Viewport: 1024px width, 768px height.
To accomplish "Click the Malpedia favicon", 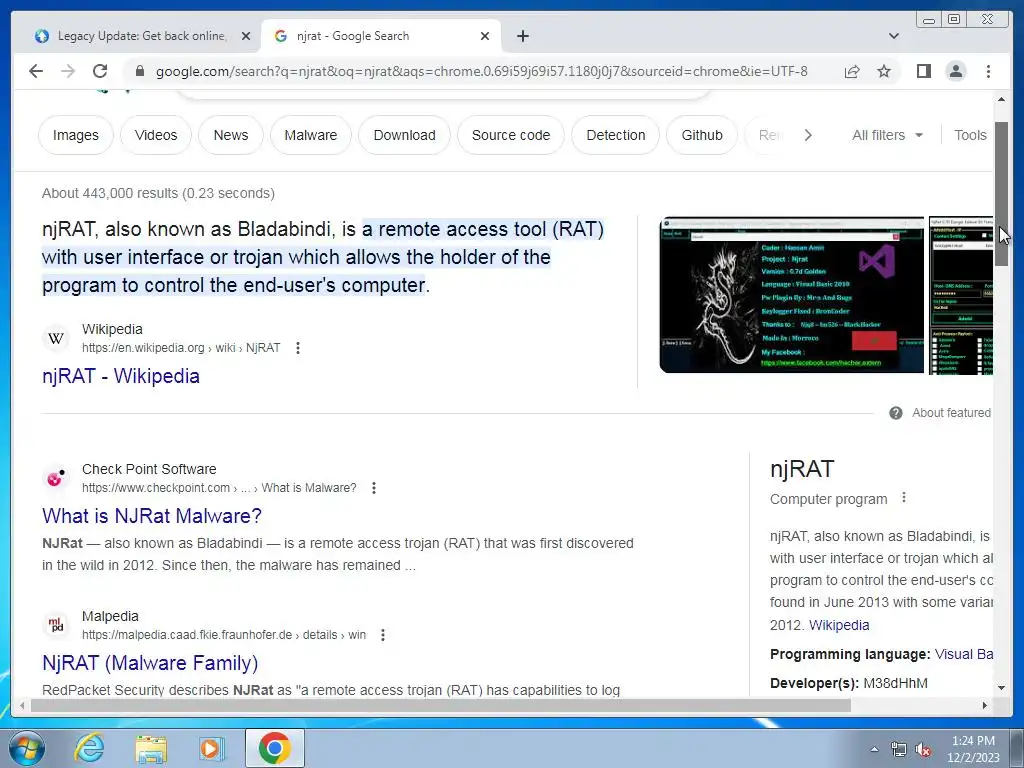I will coord(56,625).
